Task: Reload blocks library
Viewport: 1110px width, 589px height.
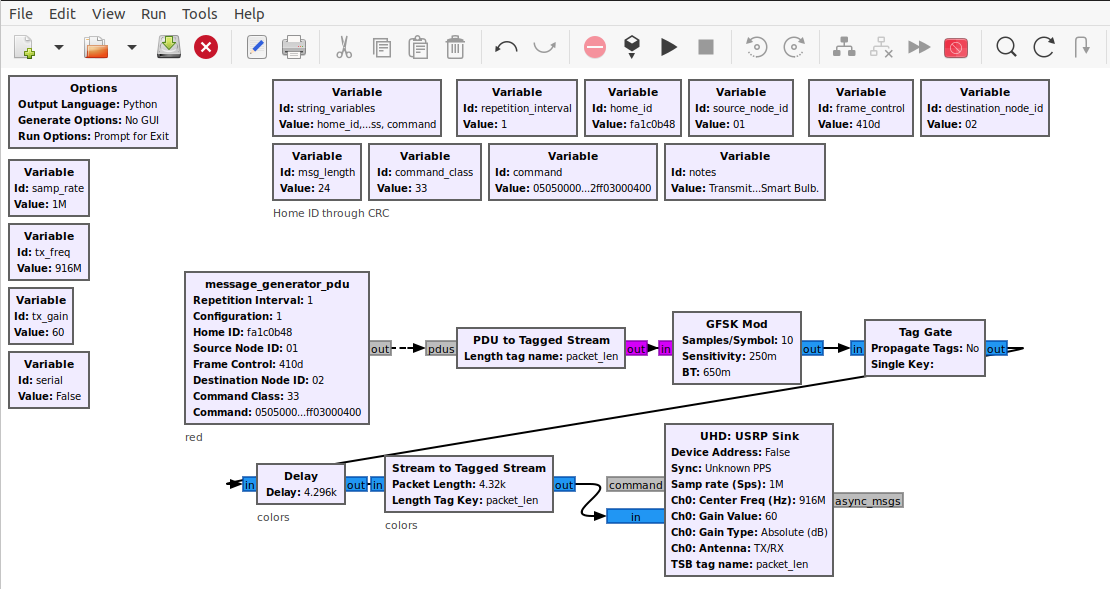Action: pyautogui.click(x=1043, y=47)
